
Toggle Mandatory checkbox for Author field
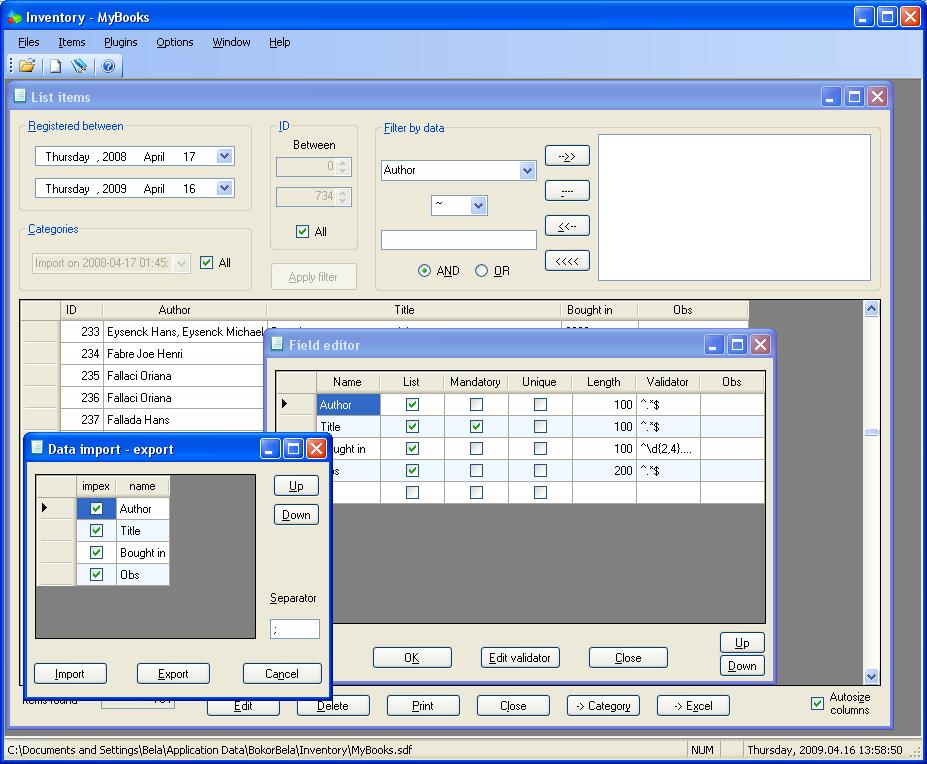476,405
